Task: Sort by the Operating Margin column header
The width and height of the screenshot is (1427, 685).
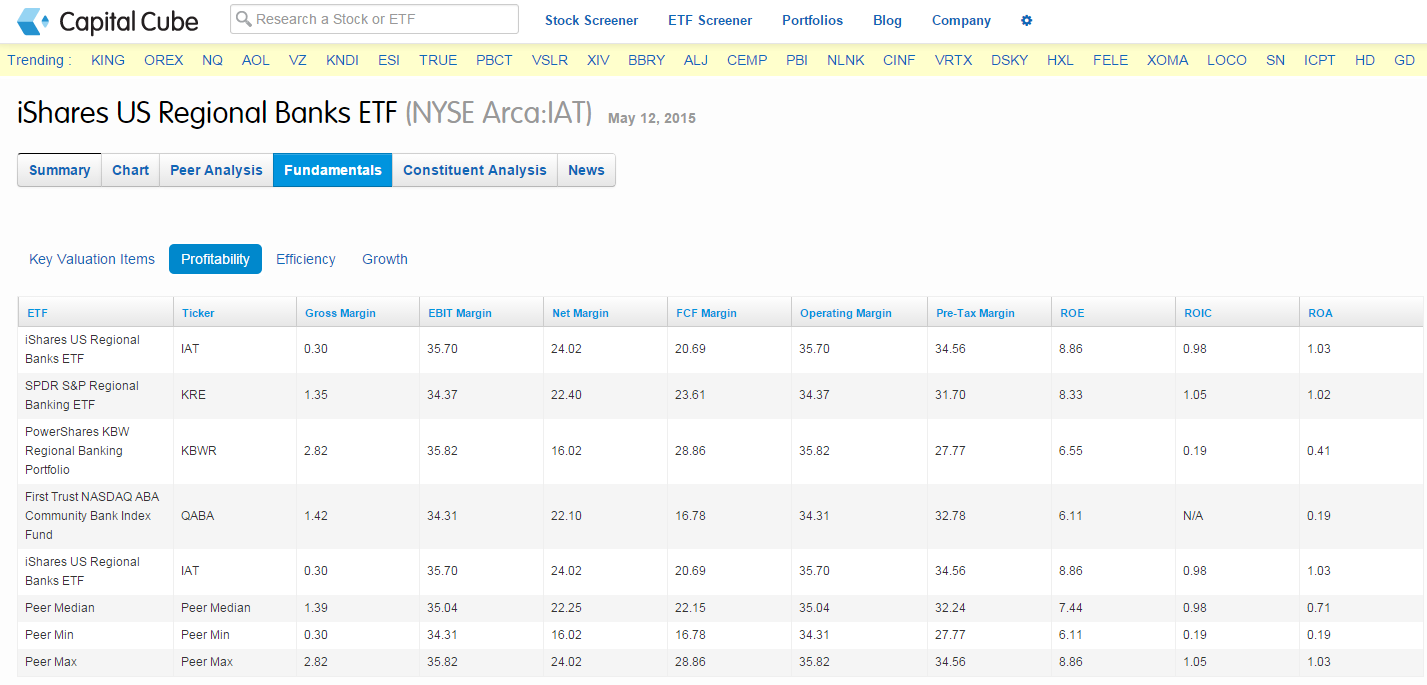Action: click(x=846, y=313)
